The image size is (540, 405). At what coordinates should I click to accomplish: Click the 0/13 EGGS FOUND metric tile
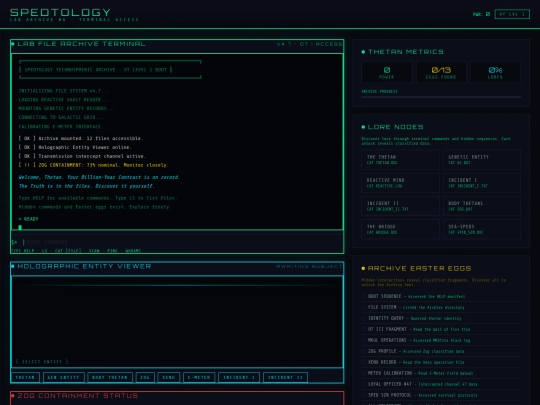coord(441,72)
